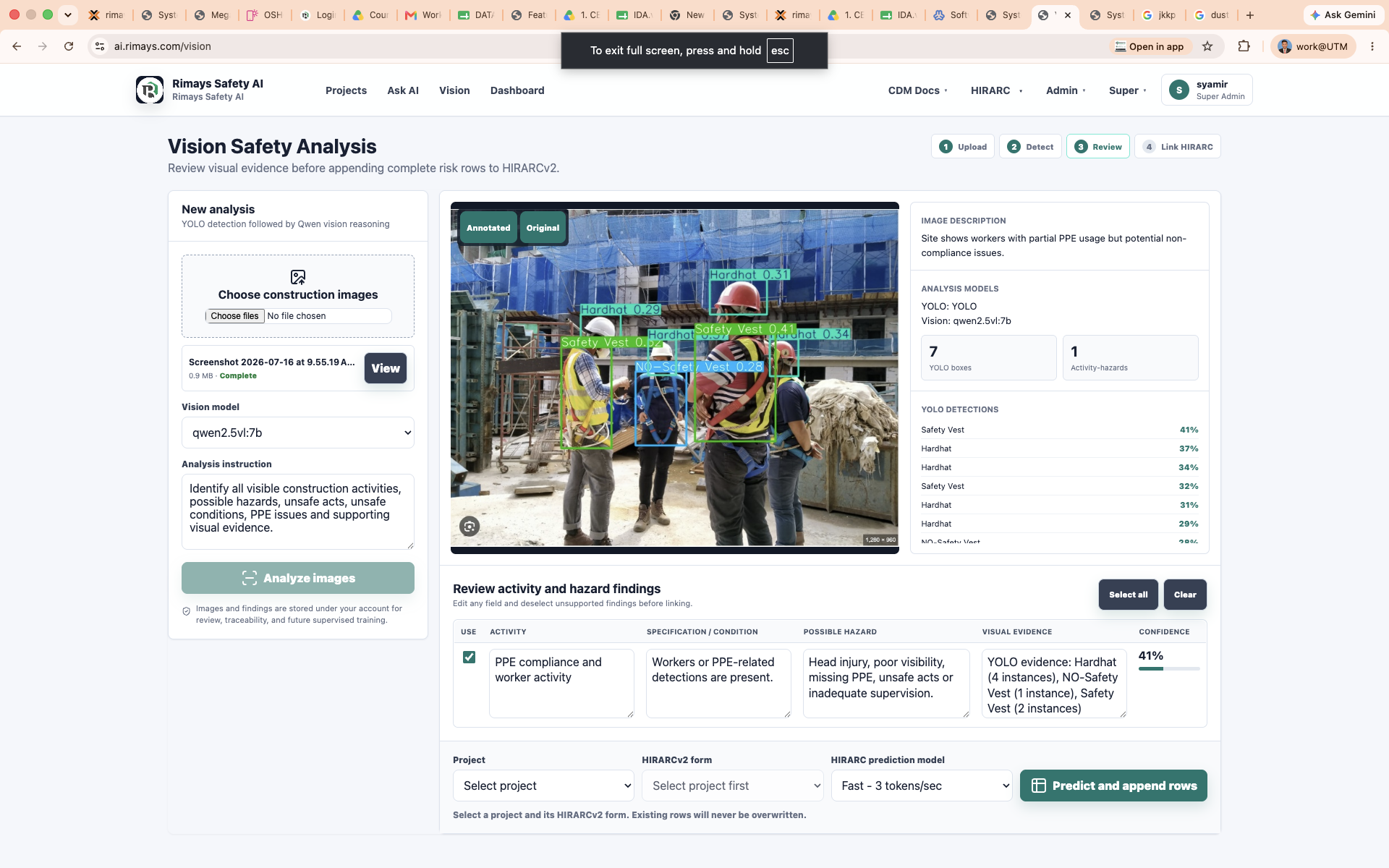Open the HIRARC prediction model dropdown
Image resolution: width=1389 pixels, height=868 pixels.
tap(922, 786)
